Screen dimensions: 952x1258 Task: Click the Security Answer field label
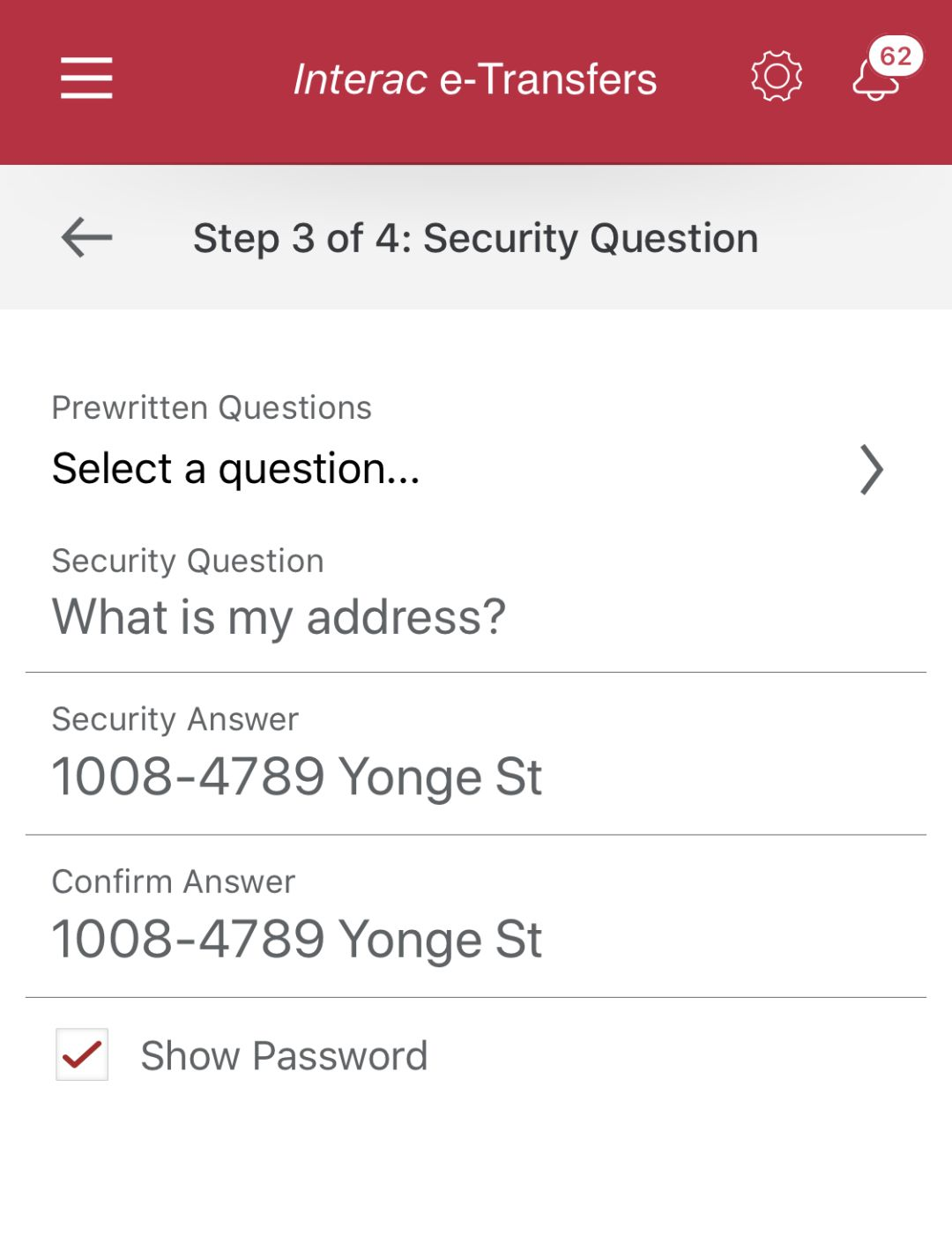tap(175, 719)
